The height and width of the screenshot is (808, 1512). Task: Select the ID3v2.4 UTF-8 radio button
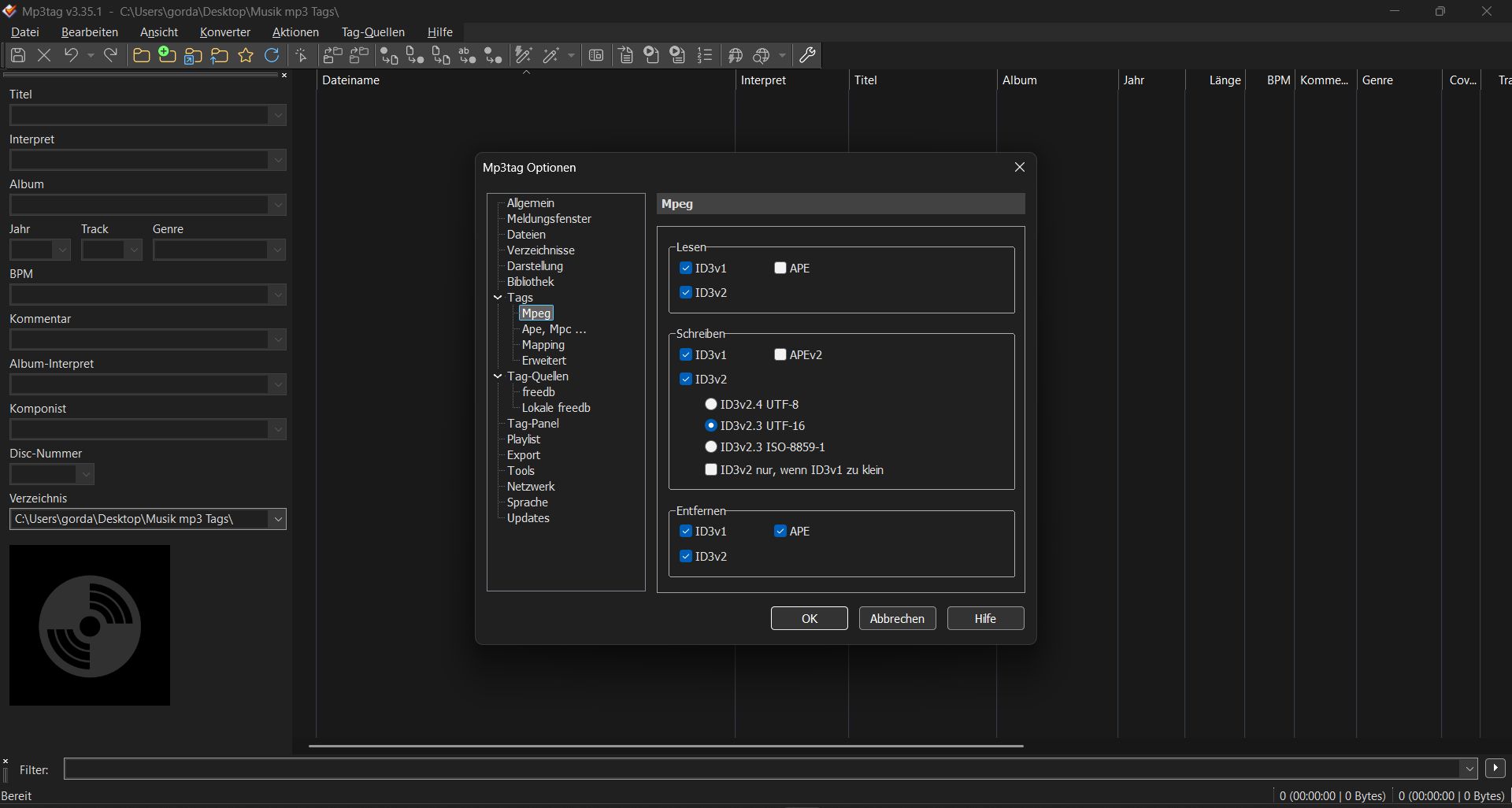pos(711,405)
